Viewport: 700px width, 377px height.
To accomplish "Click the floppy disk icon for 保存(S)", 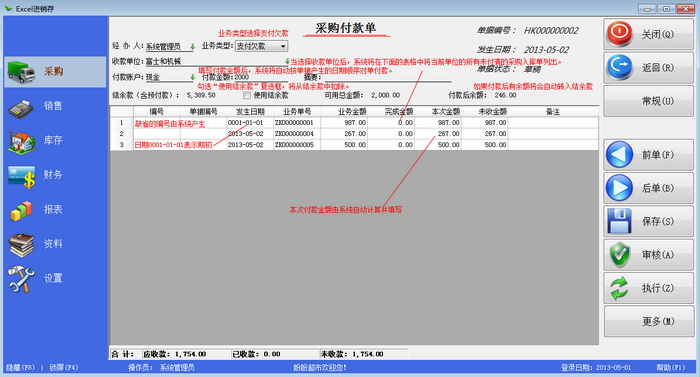I will coord(619,221).
